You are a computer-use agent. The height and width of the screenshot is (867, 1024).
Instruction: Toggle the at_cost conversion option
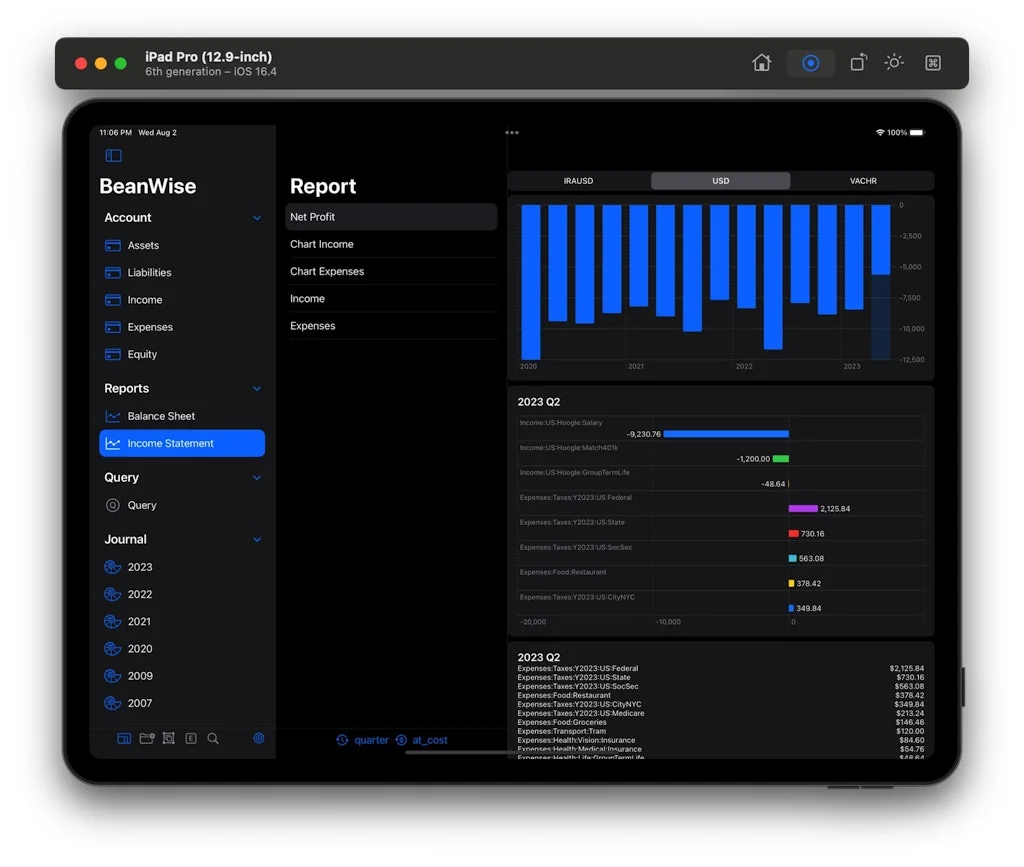tap(421, 740)
